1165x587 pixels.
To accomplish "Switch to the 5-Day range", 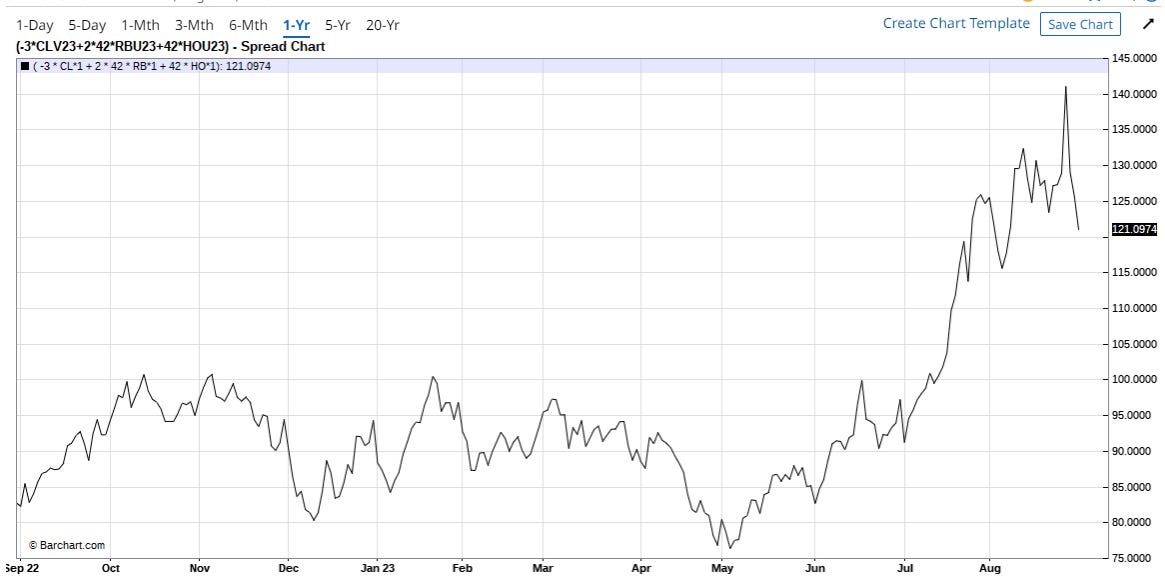I will click(87, 25).
